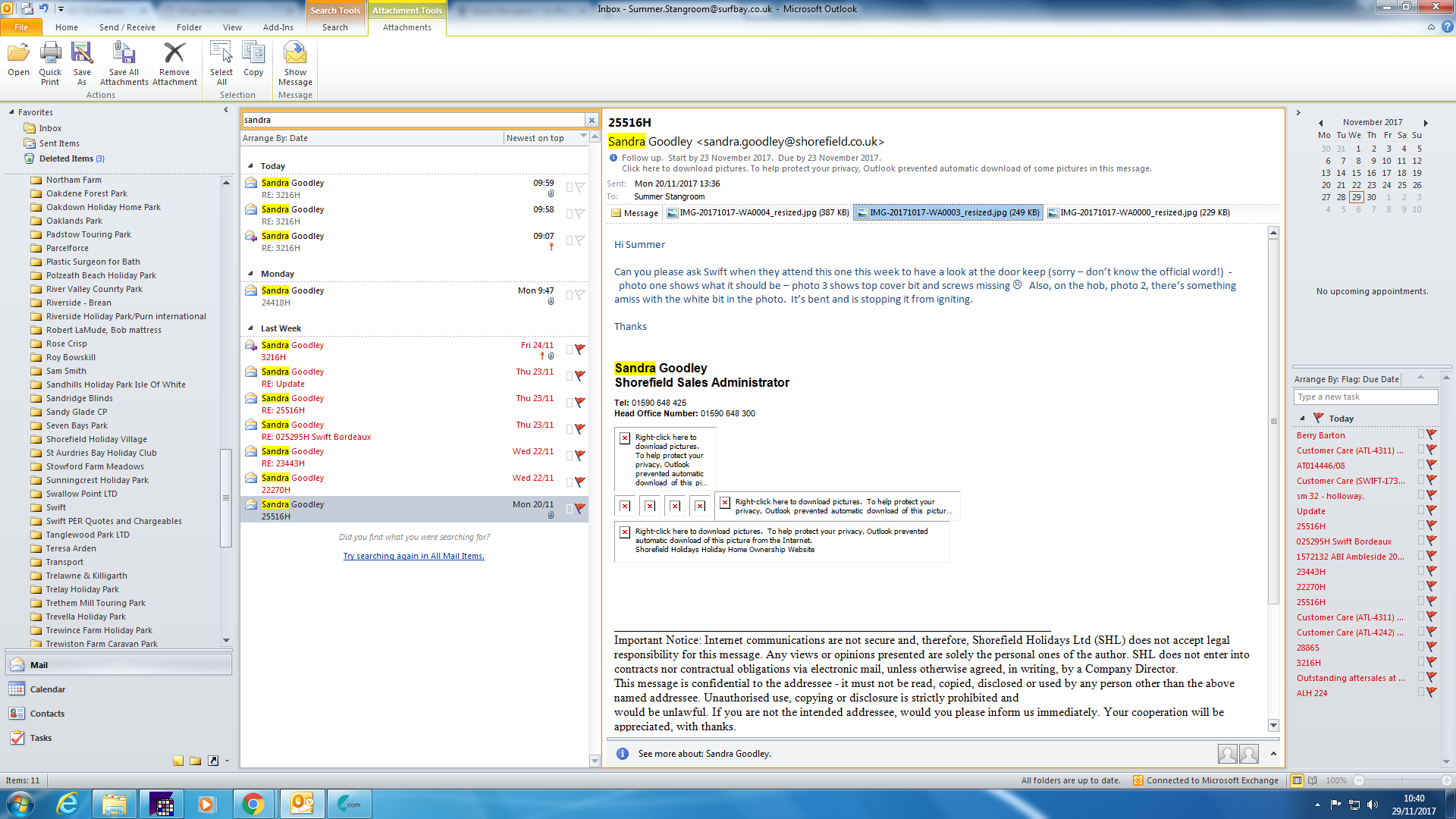Open the Calendar navigation pane
This screenshot has width=1456, height=819.
pyautogui.click(x=48, y=689)
